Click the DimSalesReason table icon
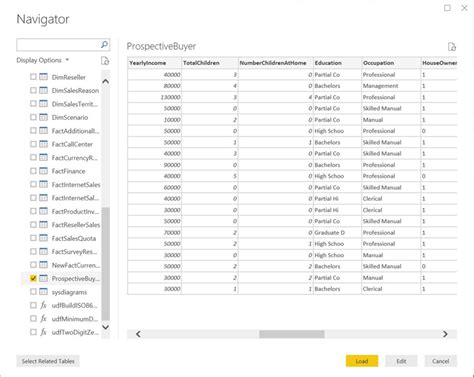This screenshot has height=377, width=474. click(x=43, y=90)
